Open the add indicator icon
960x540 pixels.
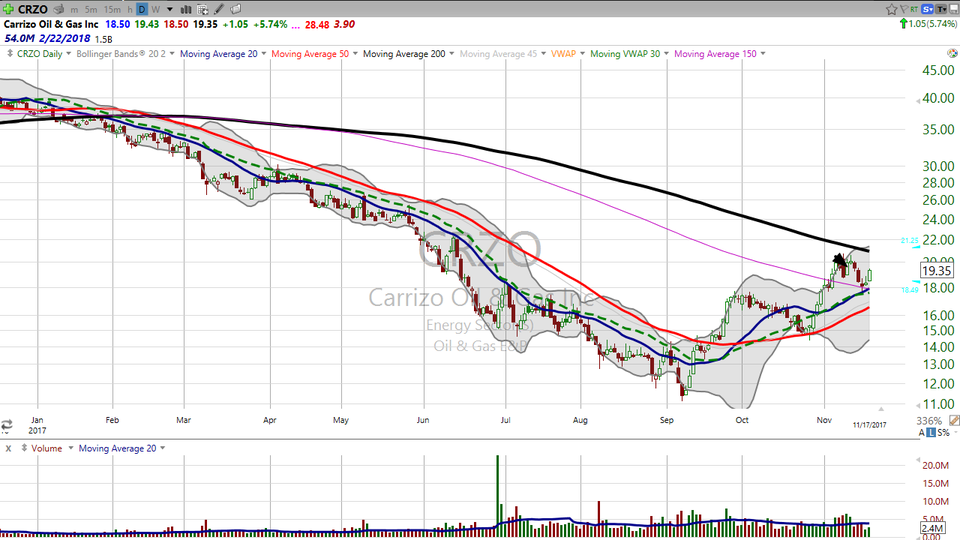pos(203,9)
